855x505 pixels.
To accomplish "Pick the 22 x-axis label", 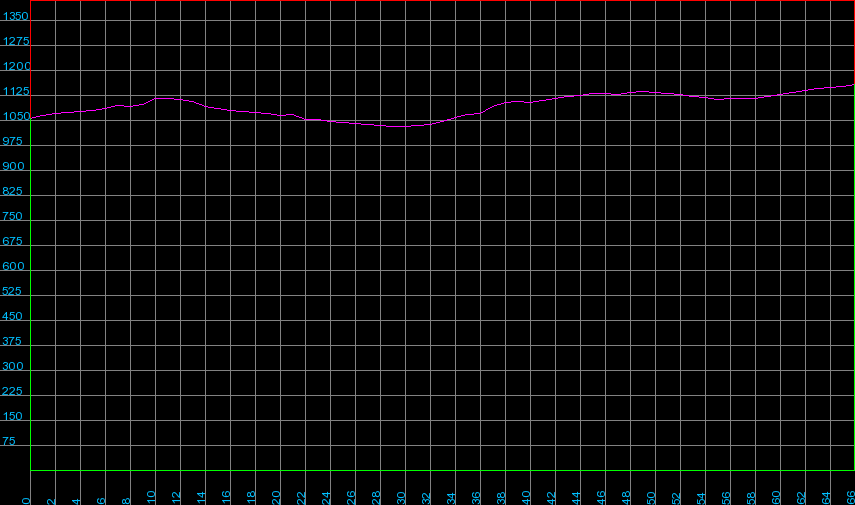I will click(x=301, y=498).
